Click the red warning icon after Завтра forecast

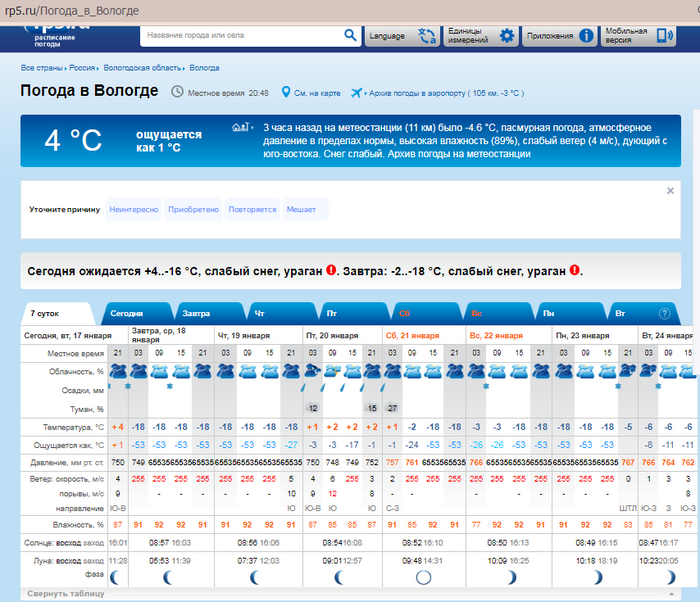point(575,270)
